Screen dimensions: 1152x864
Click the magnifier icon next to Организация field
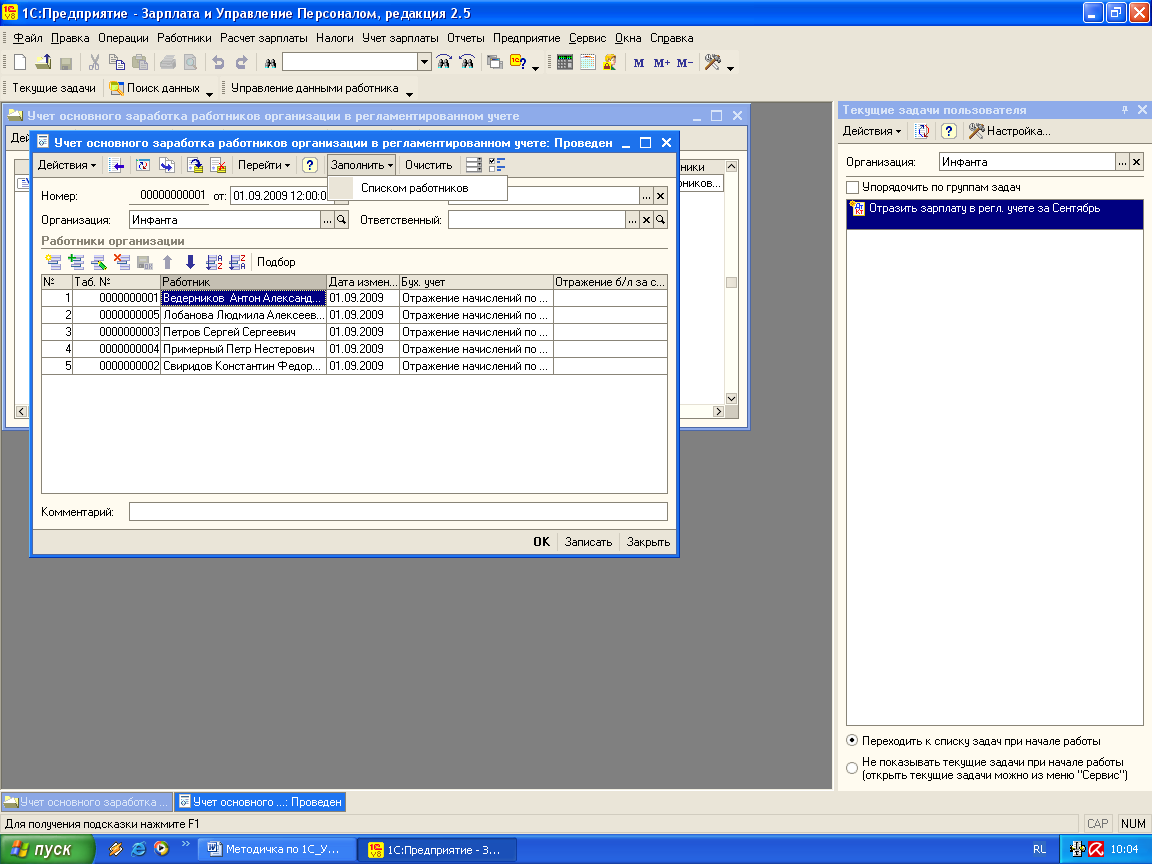(342, 220)
